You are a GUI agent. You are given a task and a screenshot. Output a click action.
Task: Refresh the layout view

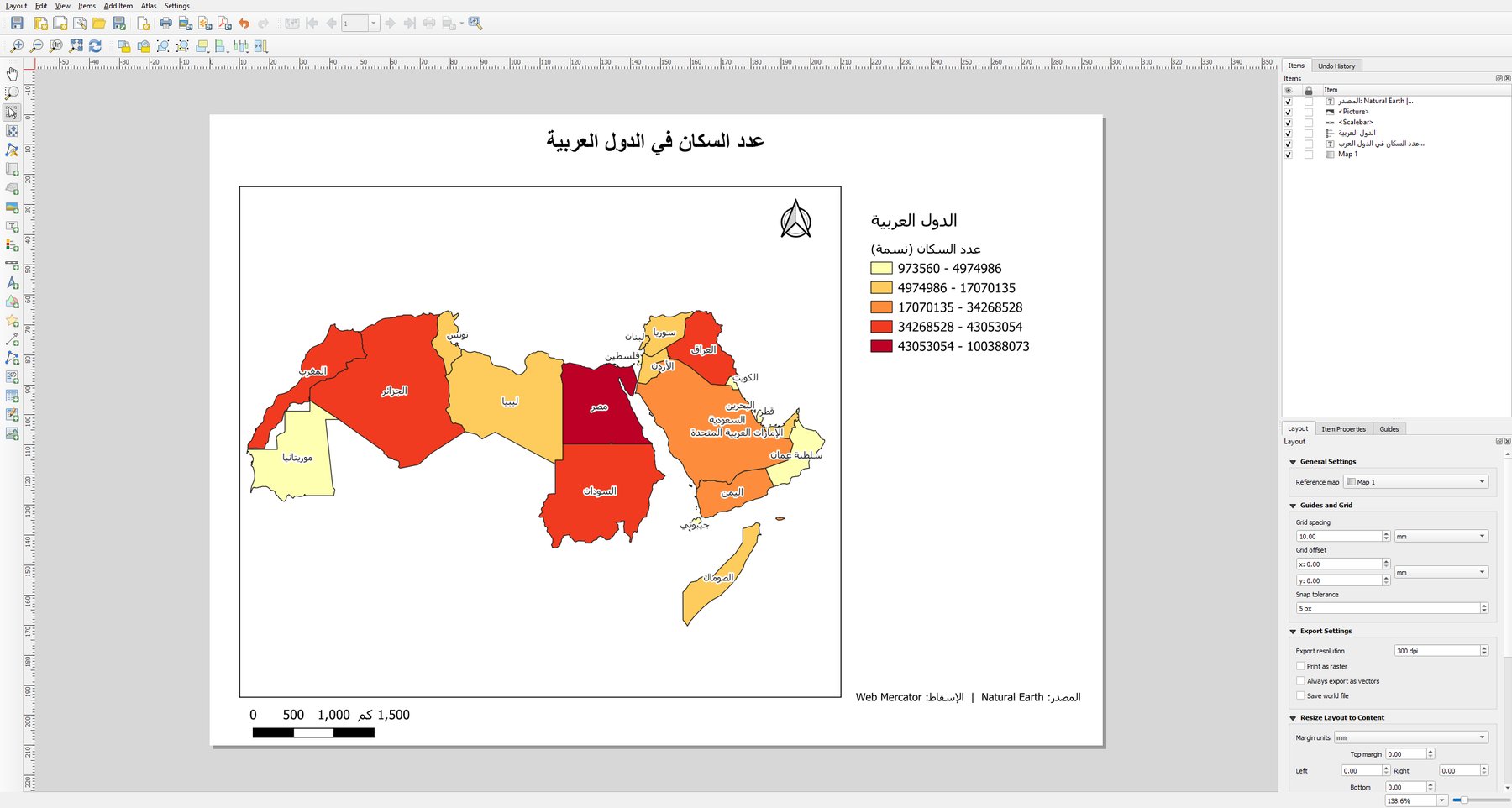point(95,46)
